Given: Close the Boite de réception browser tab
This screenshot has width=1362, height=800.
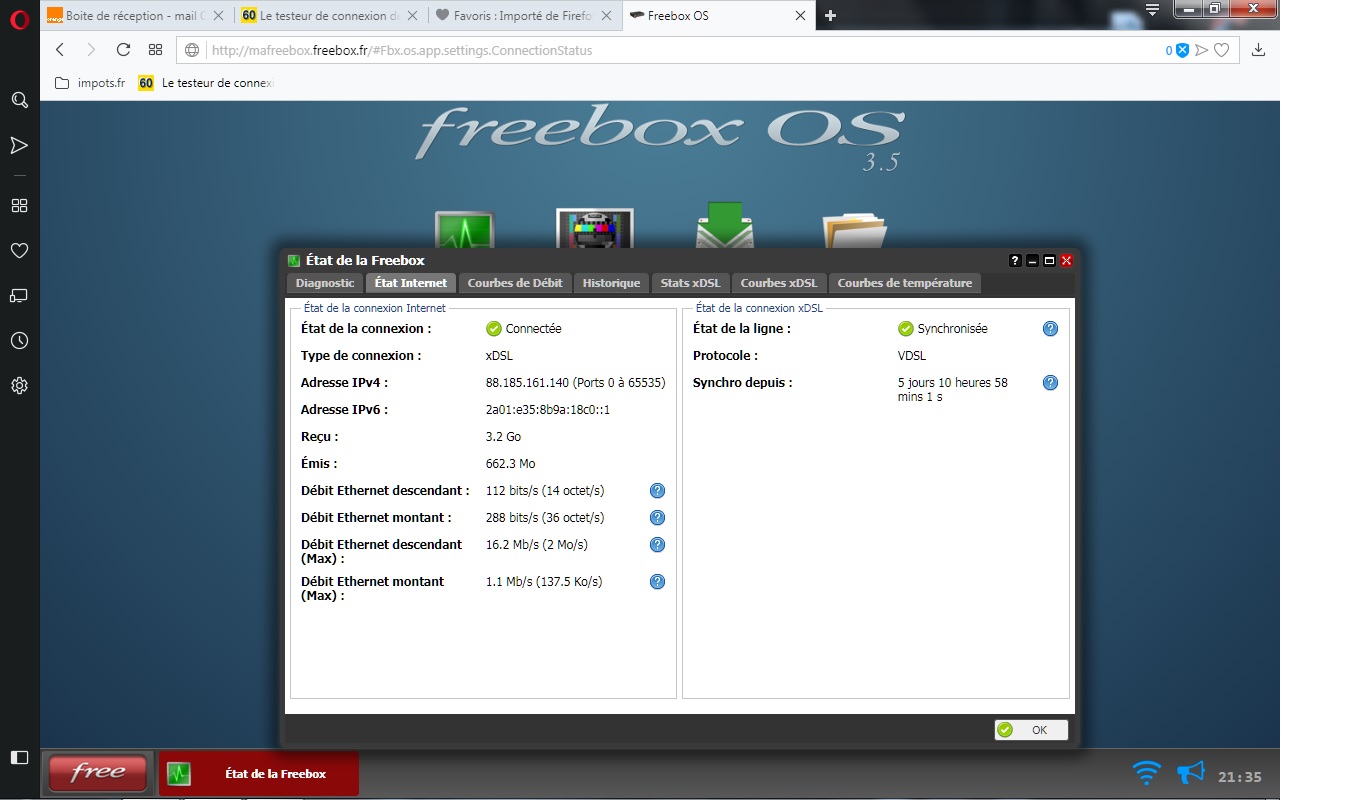Looking at the screenshot, I should (219, 15).
